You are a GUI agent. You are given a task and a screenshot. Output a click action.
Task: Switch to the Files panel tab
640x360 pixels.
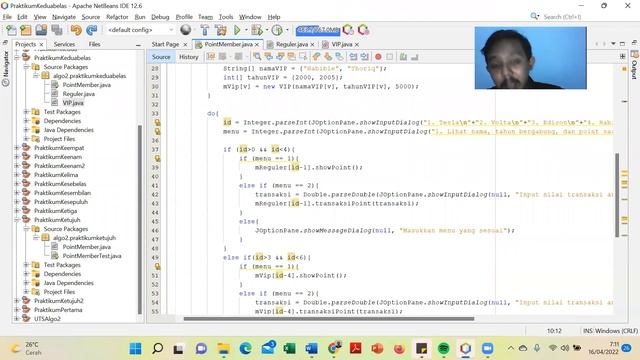coord(94,44)
